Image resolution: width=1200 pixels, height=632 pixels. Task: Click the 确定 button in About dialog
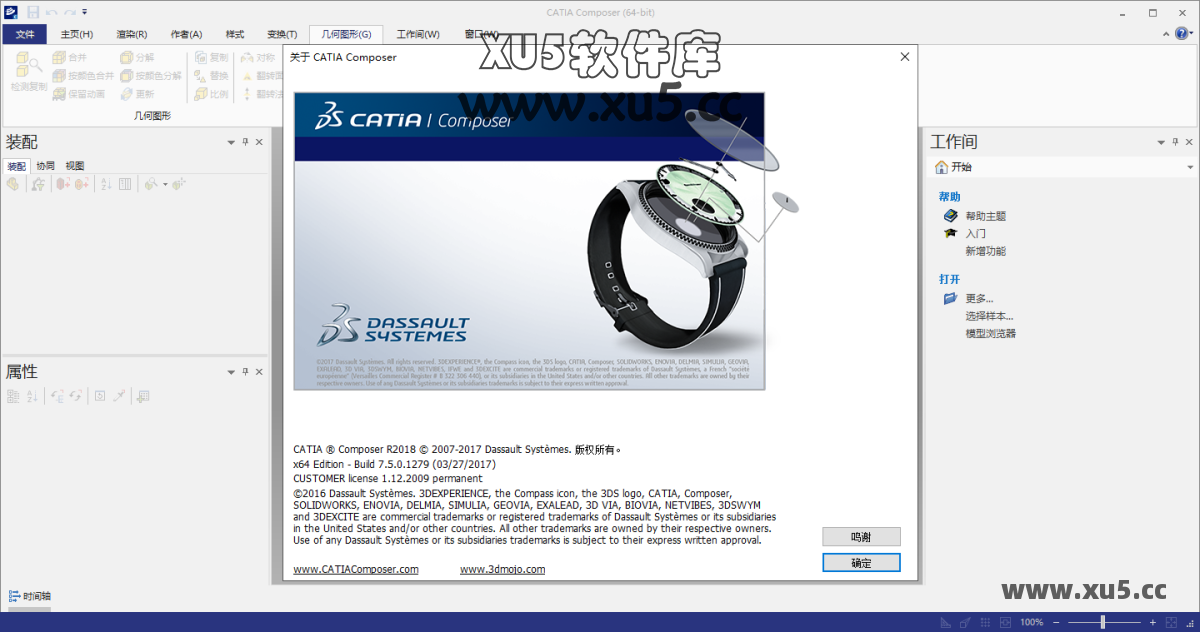860,562
